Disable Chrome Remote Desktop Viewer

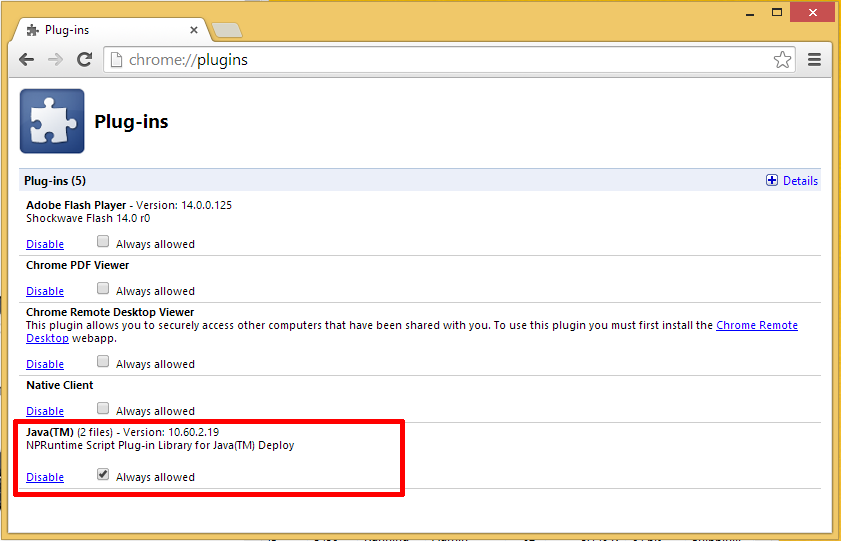[45, 364]
